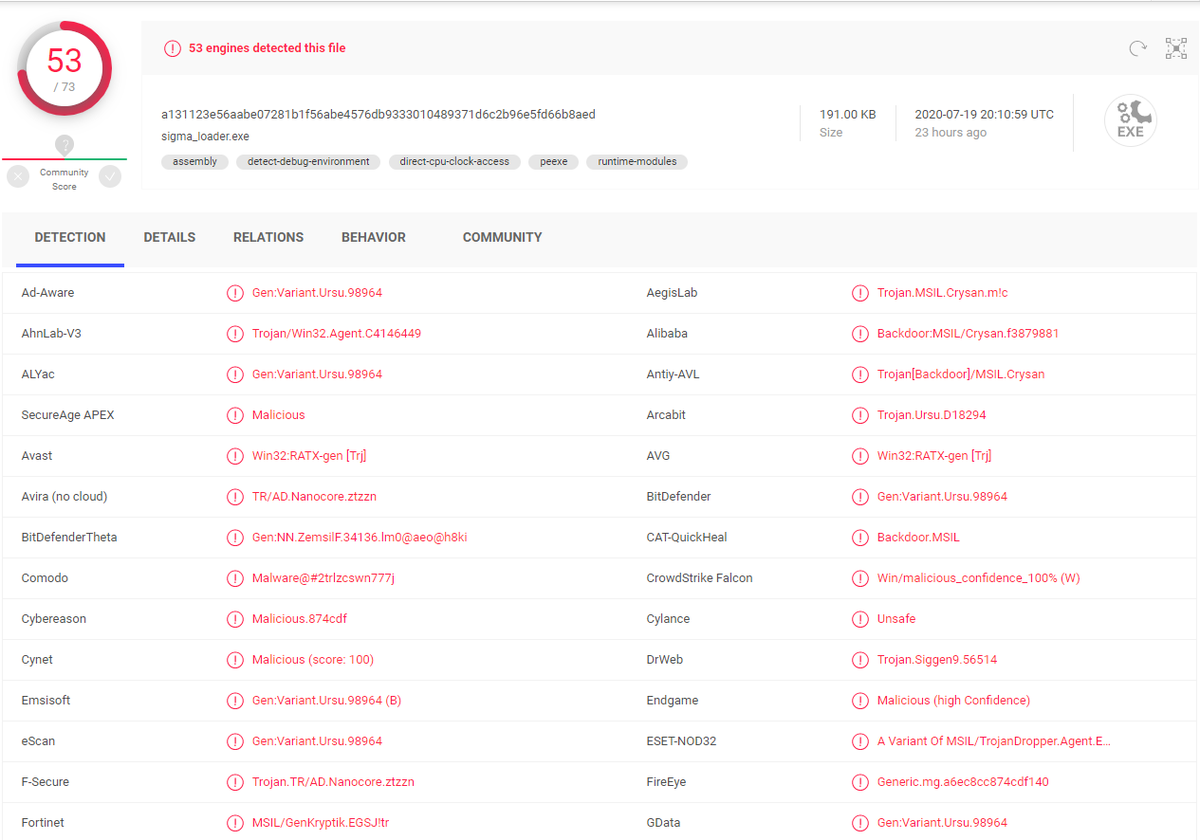Click the 'assembly' tag
The height and width of the screenshot is (840, 1200).
point(195,161)
